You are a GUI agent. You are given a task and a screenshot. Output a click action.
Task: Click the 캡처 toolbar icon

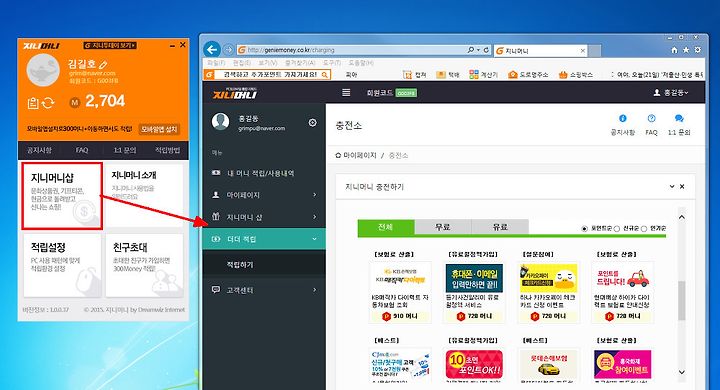point(407,74)
